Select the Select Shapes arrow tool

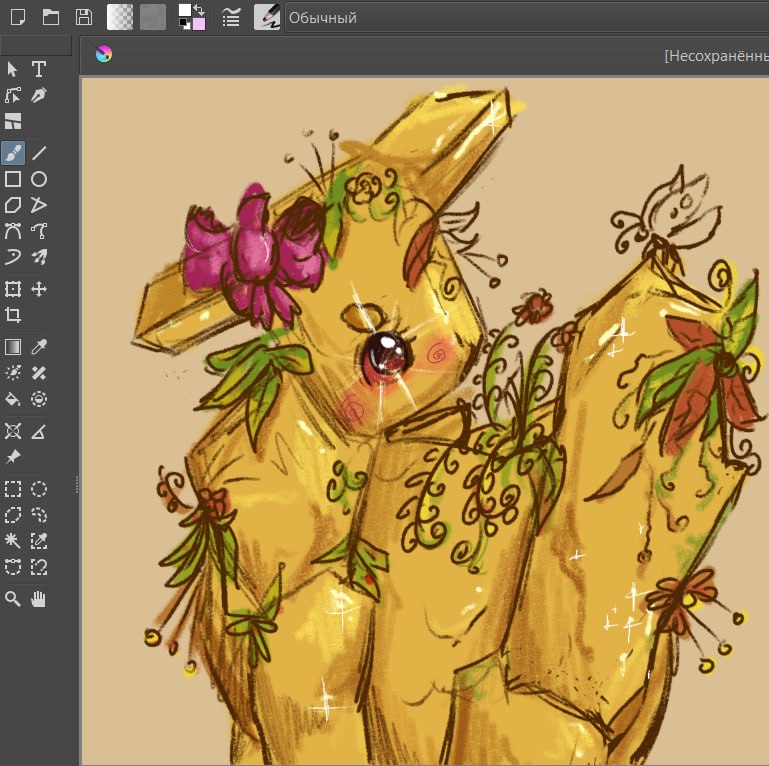(x=13, y=69)
